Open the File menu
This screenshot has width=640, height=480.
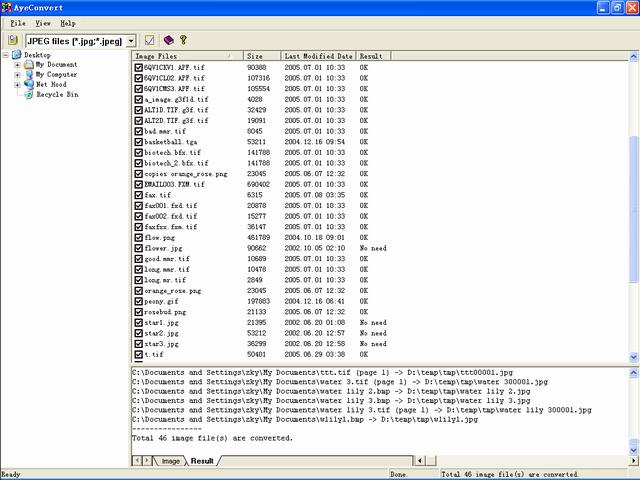click(x=18, y=22)
